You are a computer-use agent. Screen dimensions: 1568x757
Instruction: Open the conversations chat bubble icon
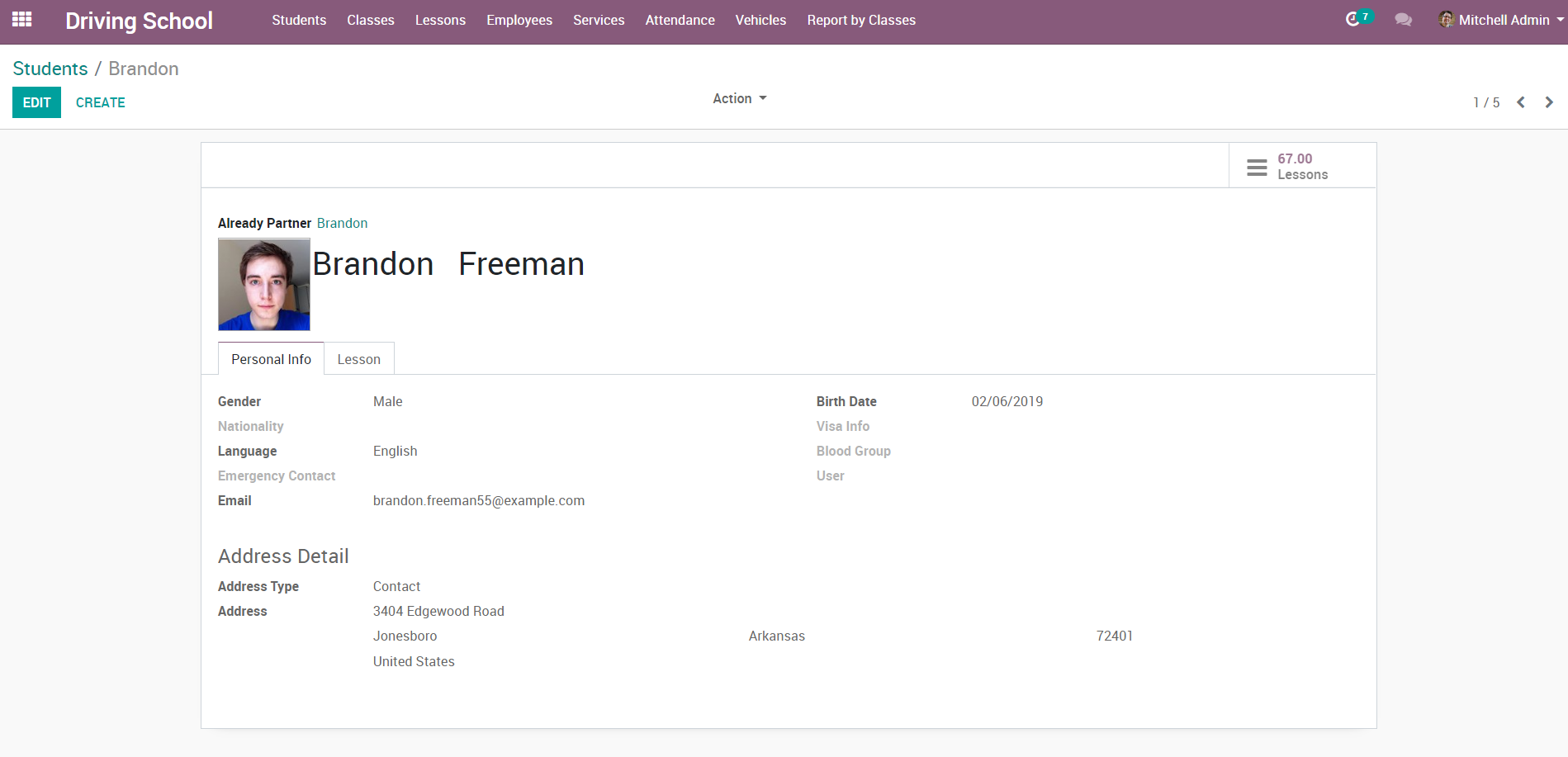[x=1403, y=20]
